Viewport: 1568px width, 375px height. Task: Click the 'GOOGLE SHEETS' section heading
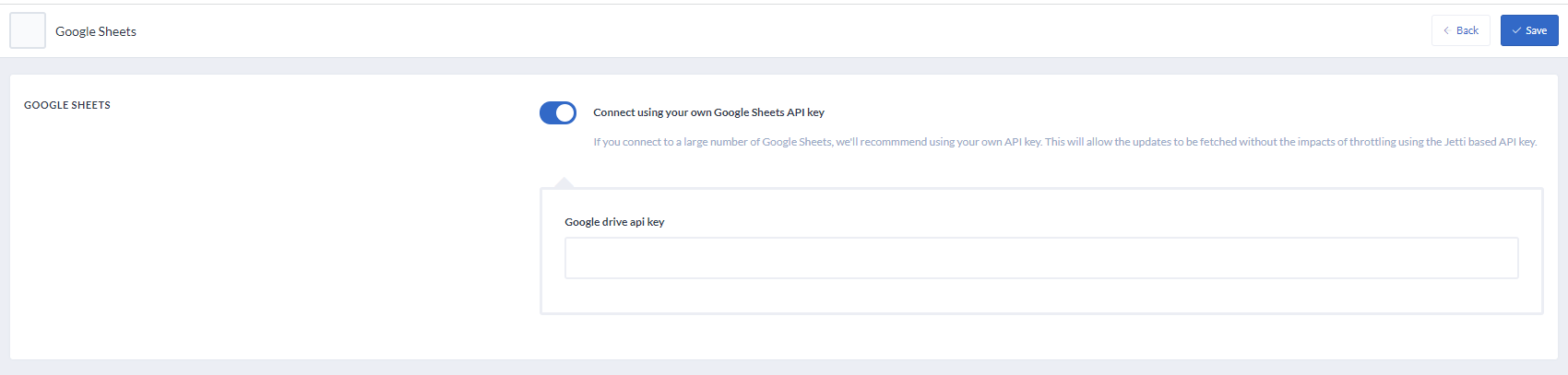tap(67, 105)
